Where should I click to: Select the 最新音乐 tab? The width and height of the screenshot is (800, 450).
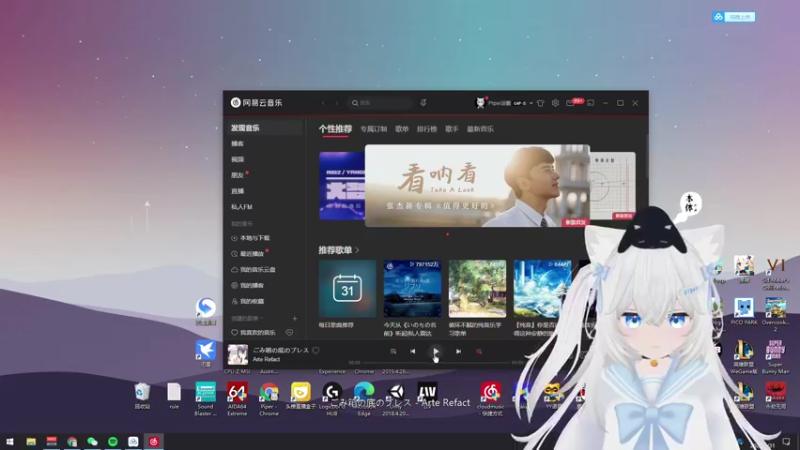[480, 129]
